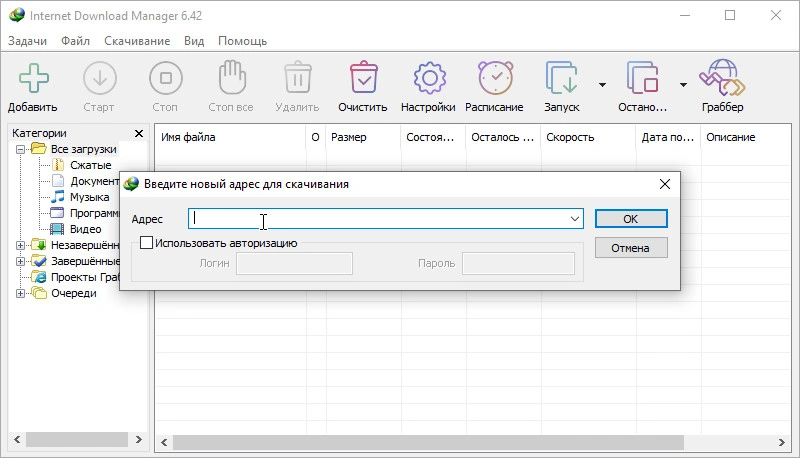
Task: Collapse the Все загрузки tree node
Action: (21, 149)
